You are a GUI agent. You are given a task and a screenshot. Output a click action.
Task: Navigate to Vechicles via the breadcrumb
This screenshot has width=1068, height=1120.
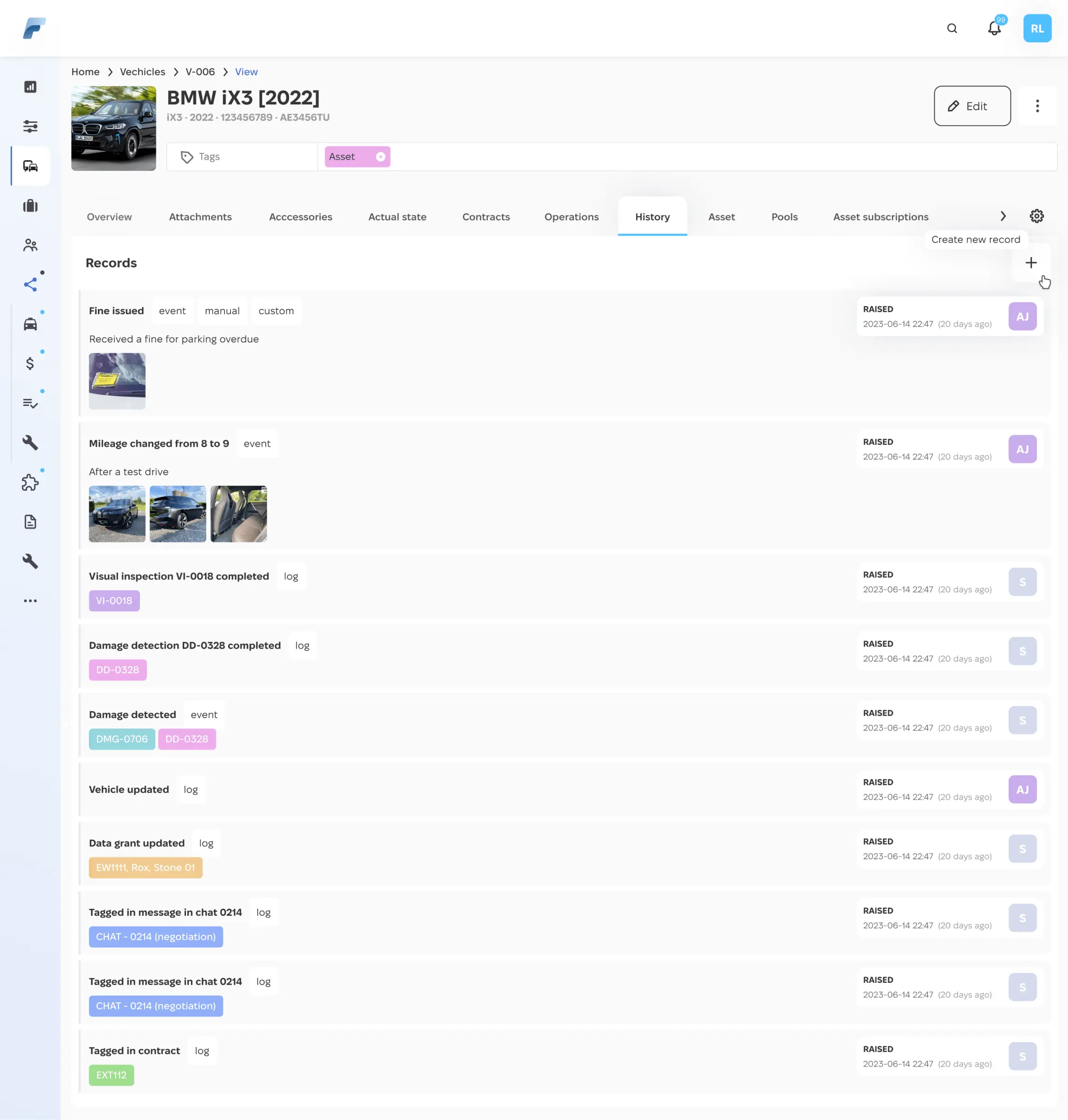point(142,72)
